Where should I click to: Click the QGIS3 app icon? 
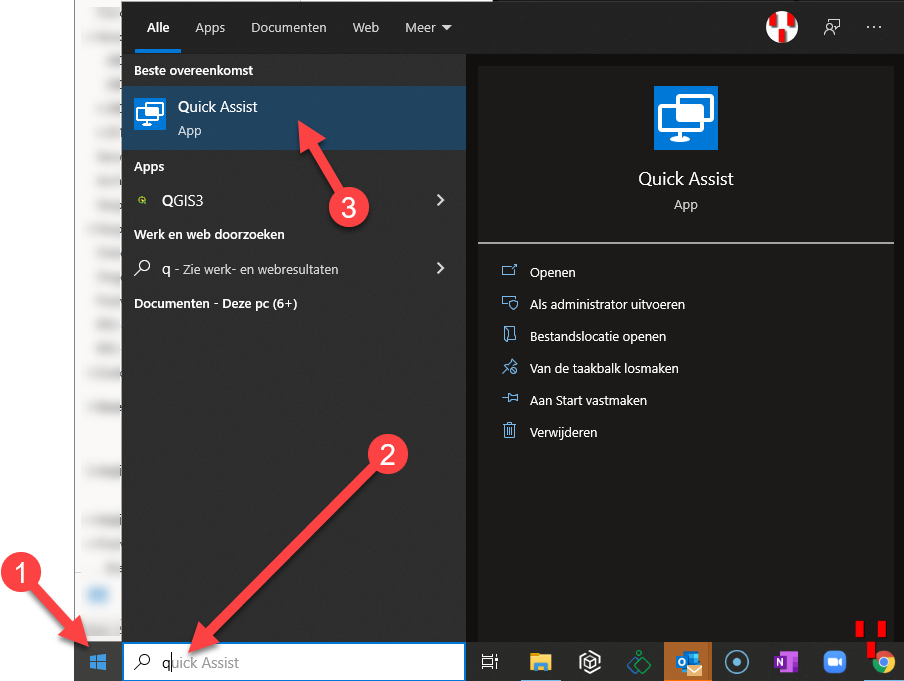pos(142,201)
